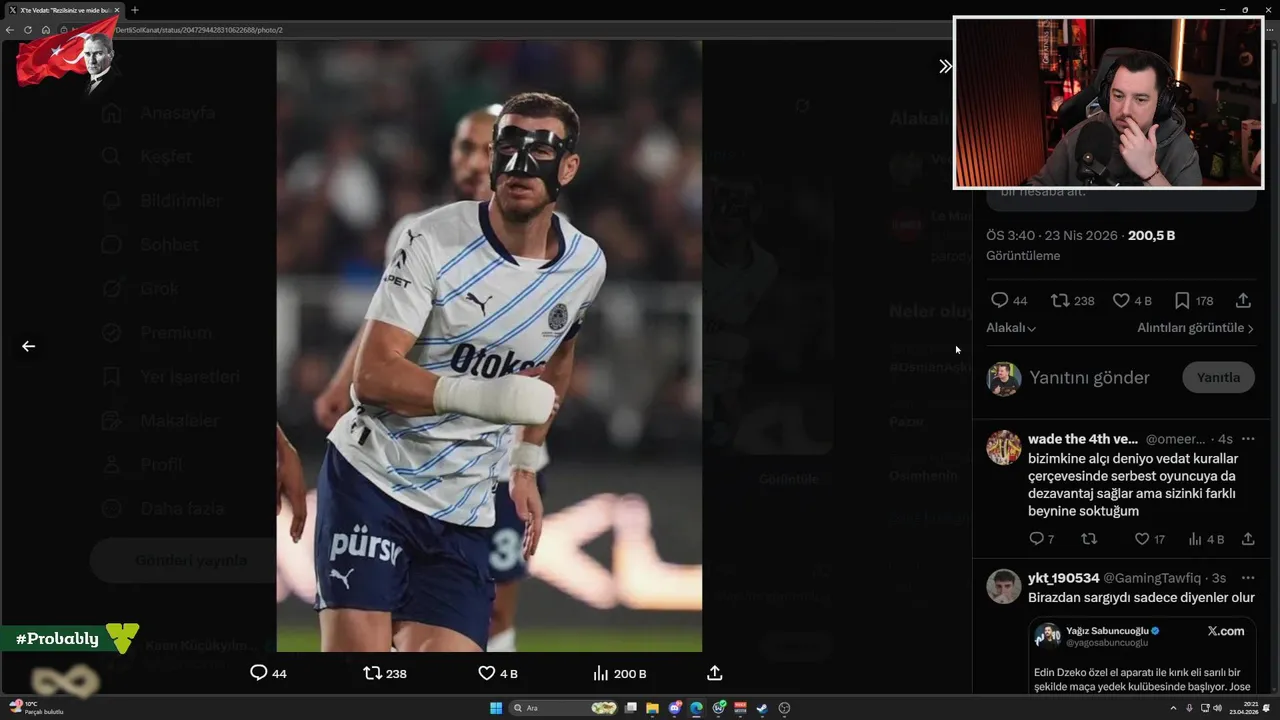Open more options on ykt_190534's comment
The width and height of the screenshot is (1280, 720).
(x=1247, y=578)
